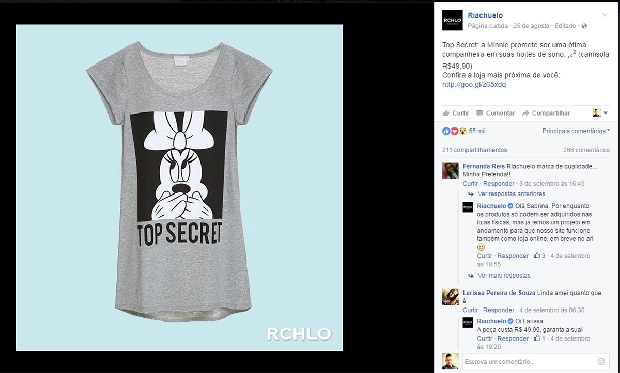Click Responder under Larissa's comment
This screenshot has width=620, height=373.
pos(499,310)
